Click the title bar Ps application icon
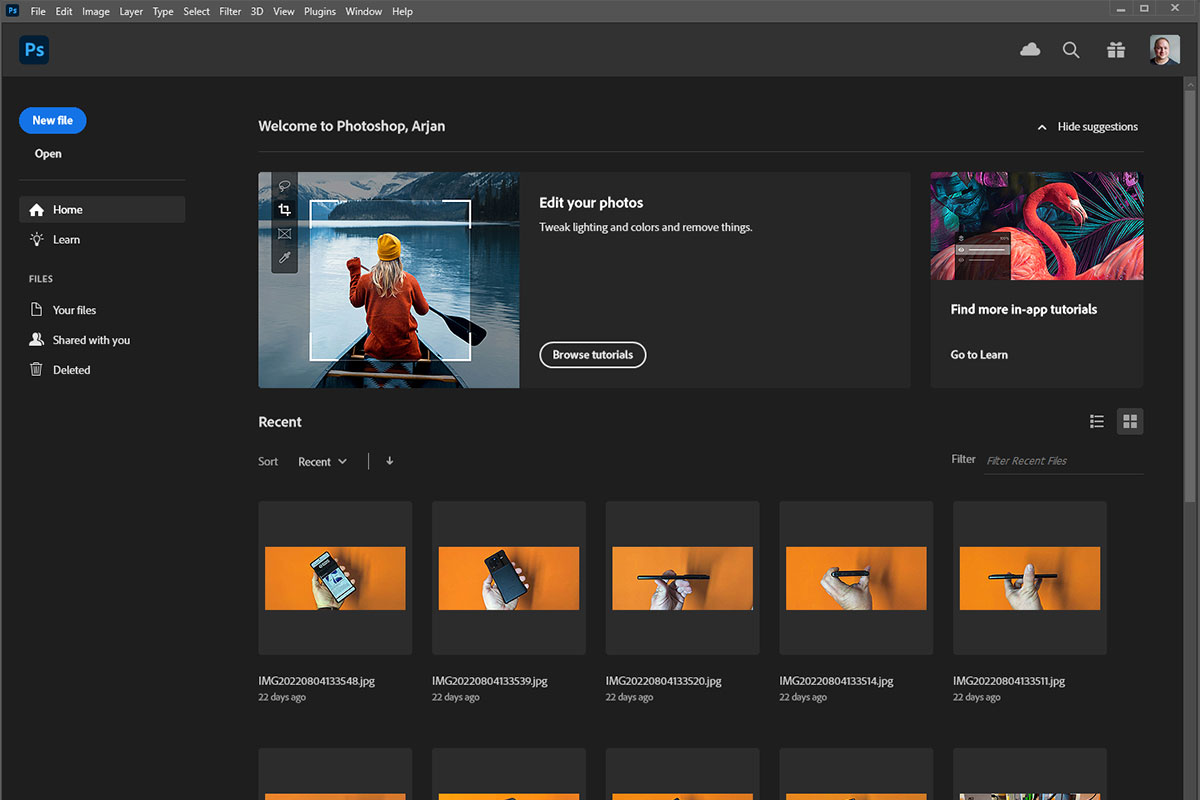Screen dimensions: 1200x800 (x=13, y=11)
